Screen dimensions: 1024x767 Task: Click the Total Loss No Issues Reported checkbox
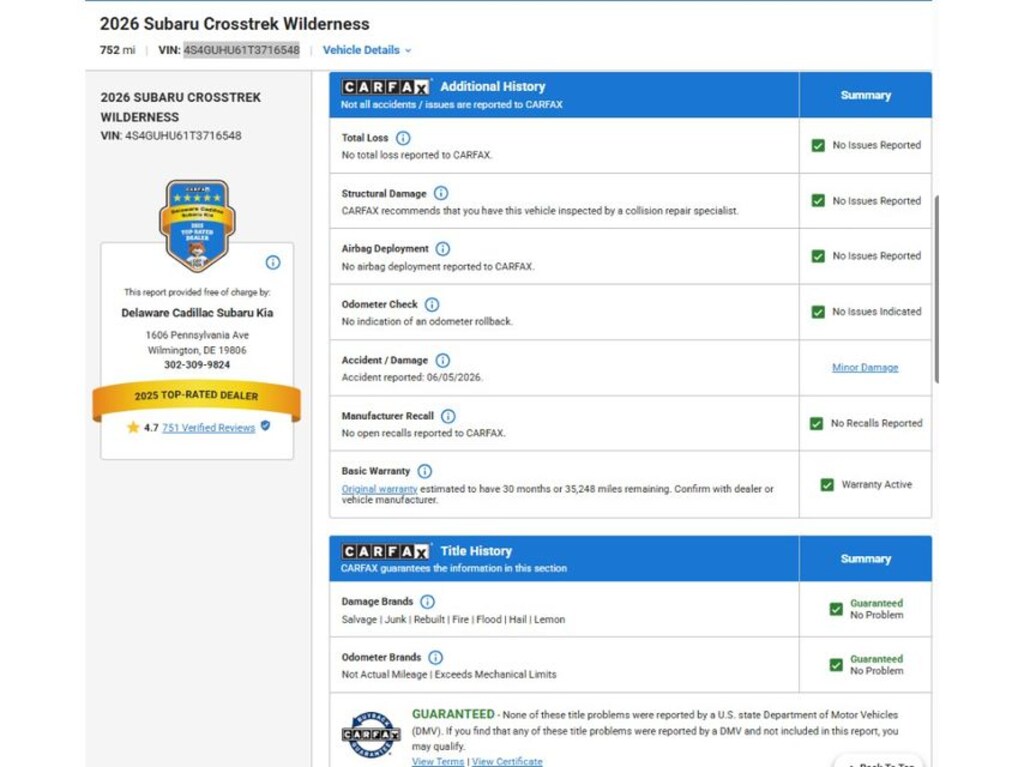pyautogui.click(x=818, y=146)
